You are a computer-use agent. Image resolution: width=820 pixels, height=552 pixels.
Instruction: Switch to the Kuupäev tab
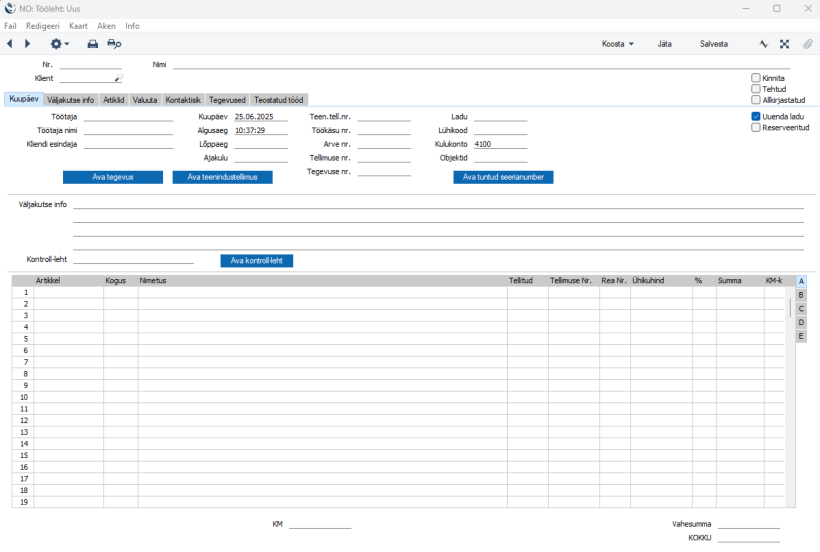[24, 99]
